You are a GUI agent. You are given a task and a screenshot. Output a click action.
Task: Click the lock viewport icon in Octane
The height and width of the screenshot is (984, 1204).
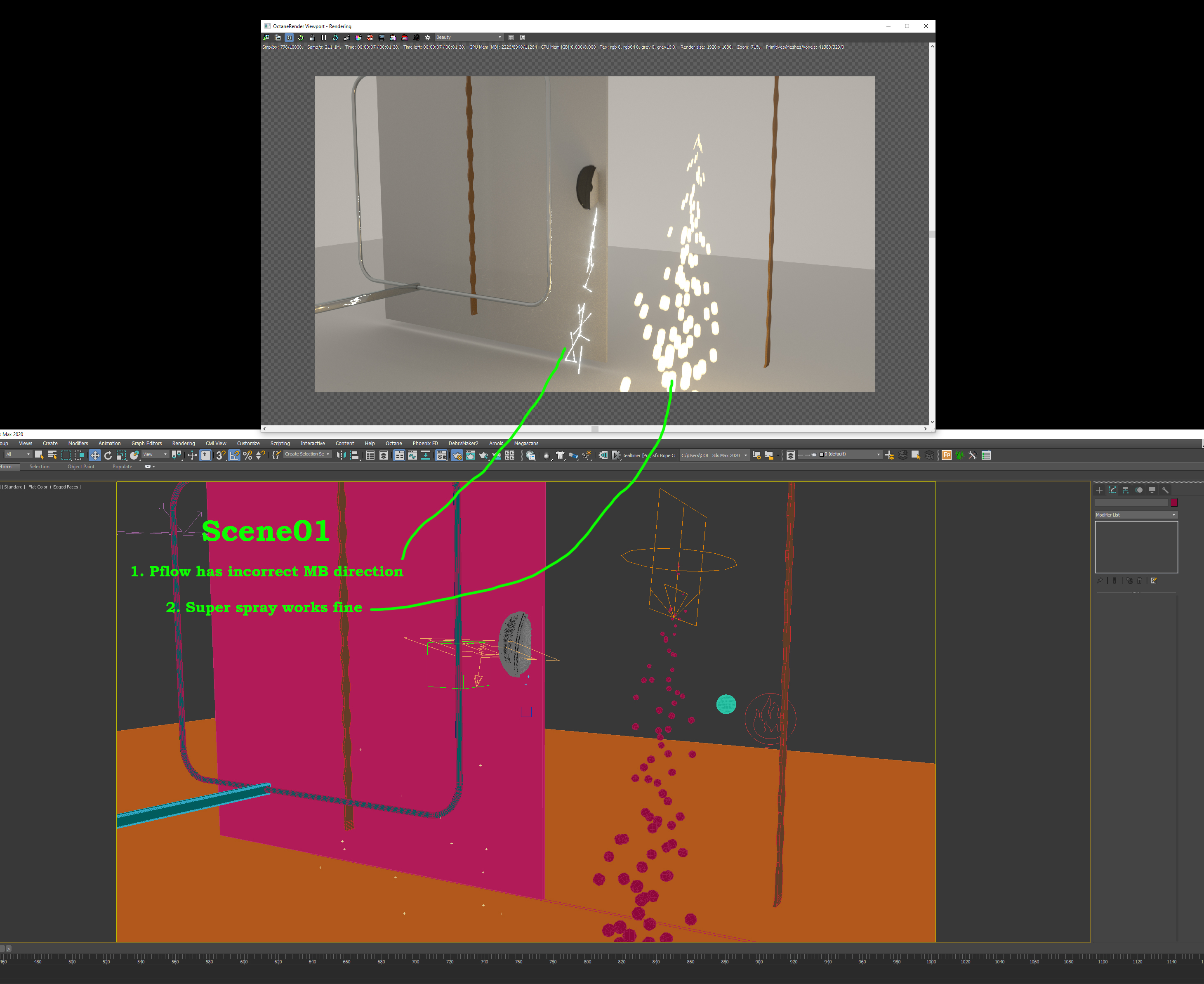click(x=312, y=38)
